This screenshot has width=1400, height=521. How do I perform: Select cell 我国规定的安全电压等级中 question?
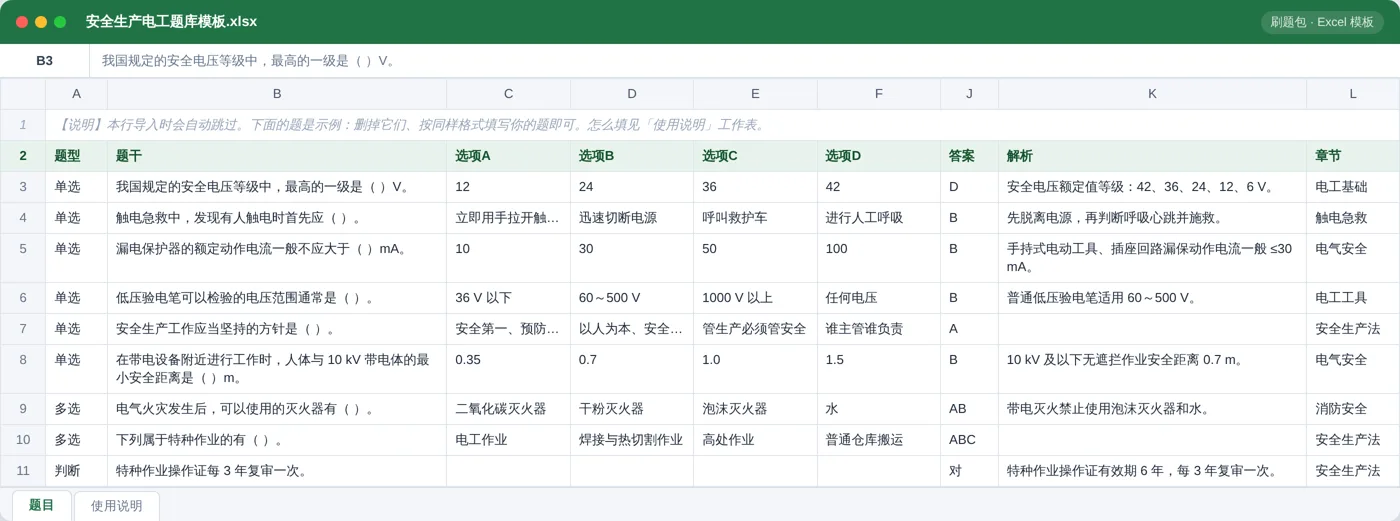(277, 187)
